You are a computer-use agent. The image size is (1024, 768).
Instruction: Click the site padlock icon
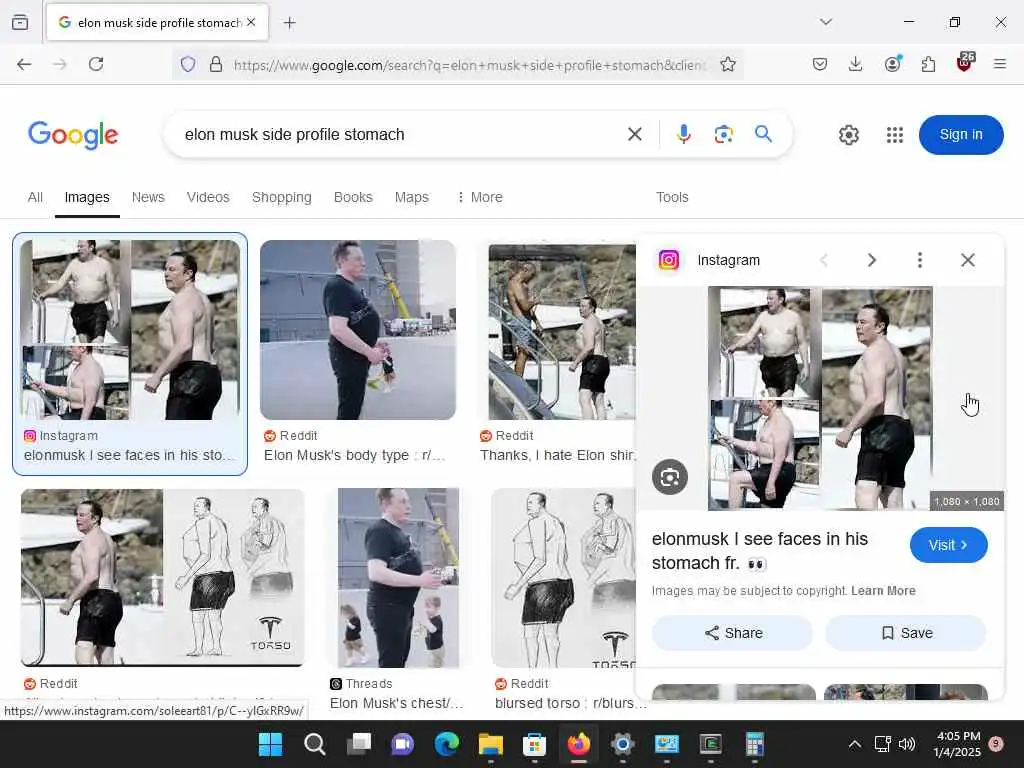216,65
